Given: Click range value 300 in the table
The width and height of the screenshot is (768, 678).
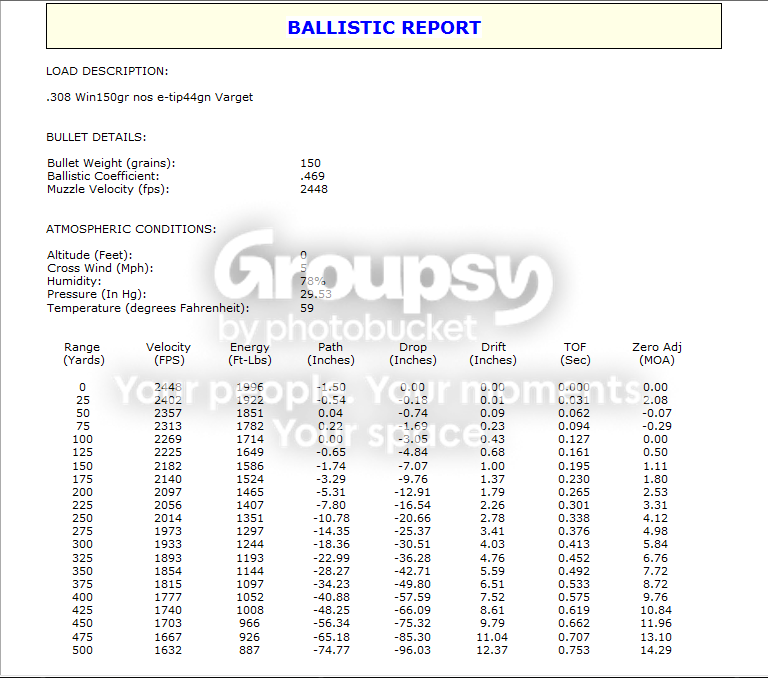Looking at the screenshot, I should coord(82,544).
